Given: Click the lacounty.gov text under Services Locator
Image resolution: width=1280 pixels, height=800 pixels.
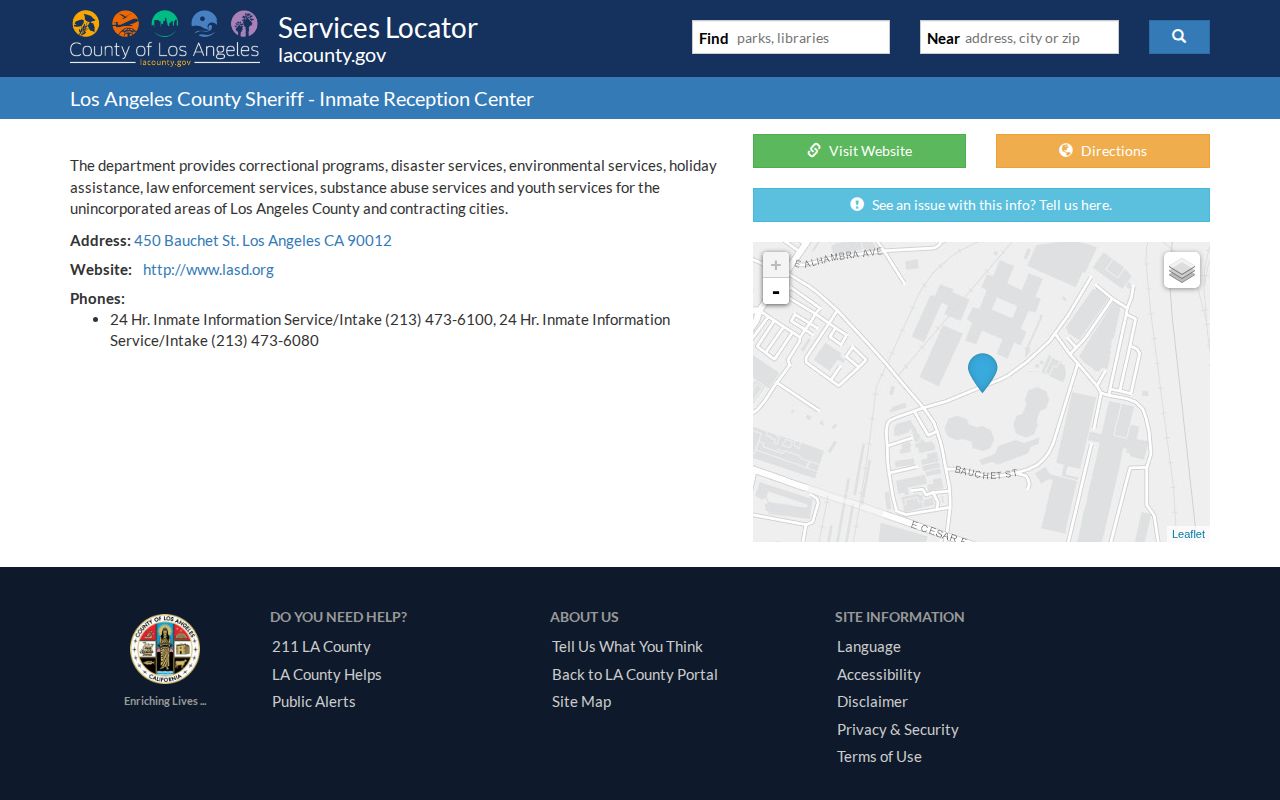Looking at the screenshot, I should (332, 56).
